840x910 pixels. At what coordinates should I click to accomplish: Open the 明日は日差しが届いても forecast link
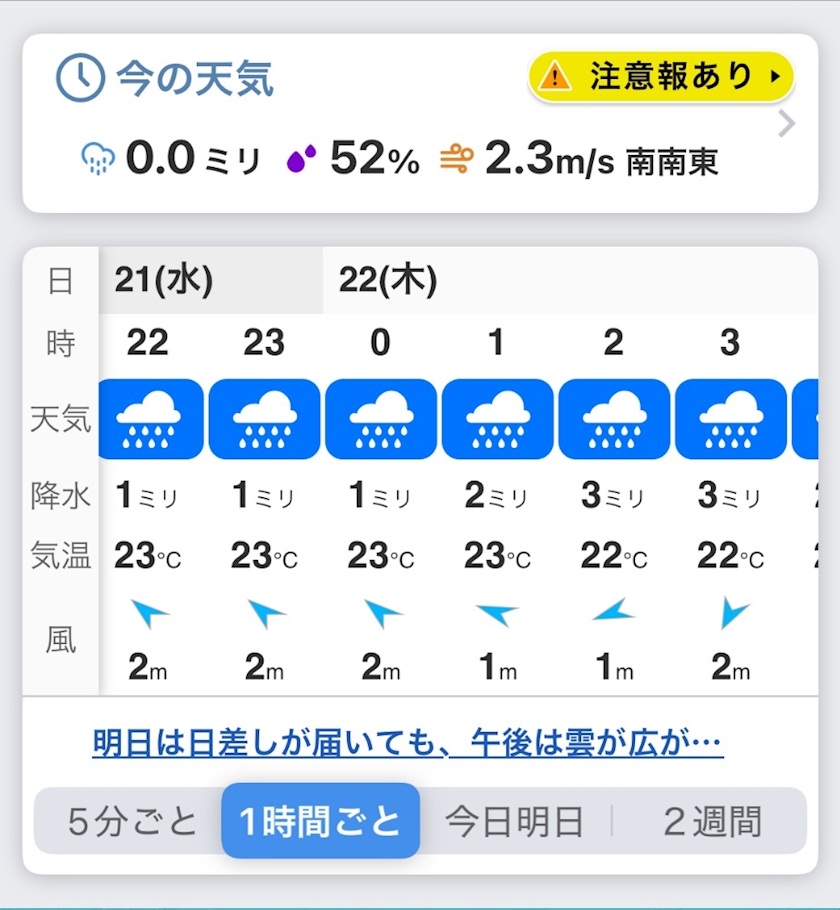[x=407, y=743]
